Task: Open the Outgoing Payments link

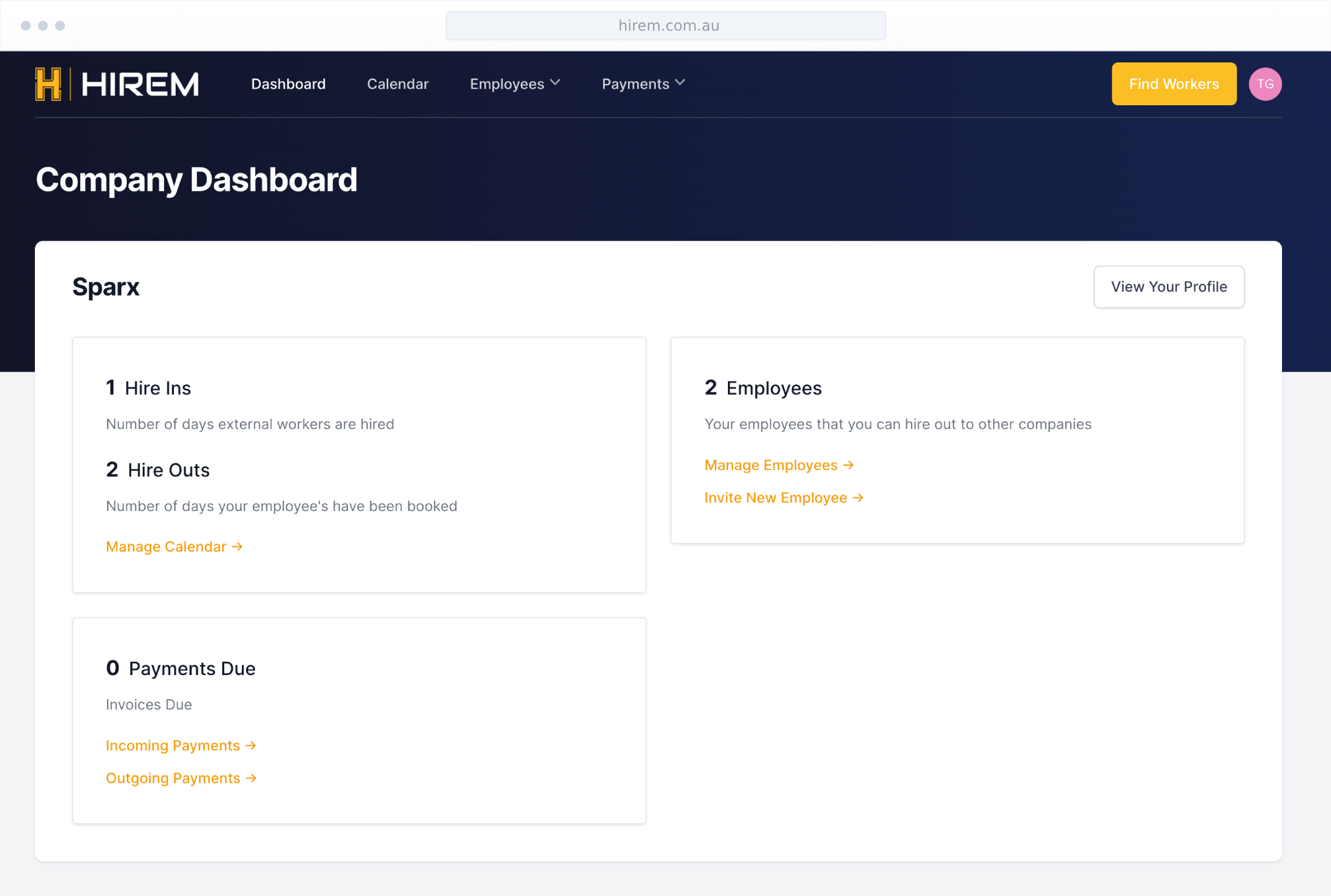Action: pos(173,778)
